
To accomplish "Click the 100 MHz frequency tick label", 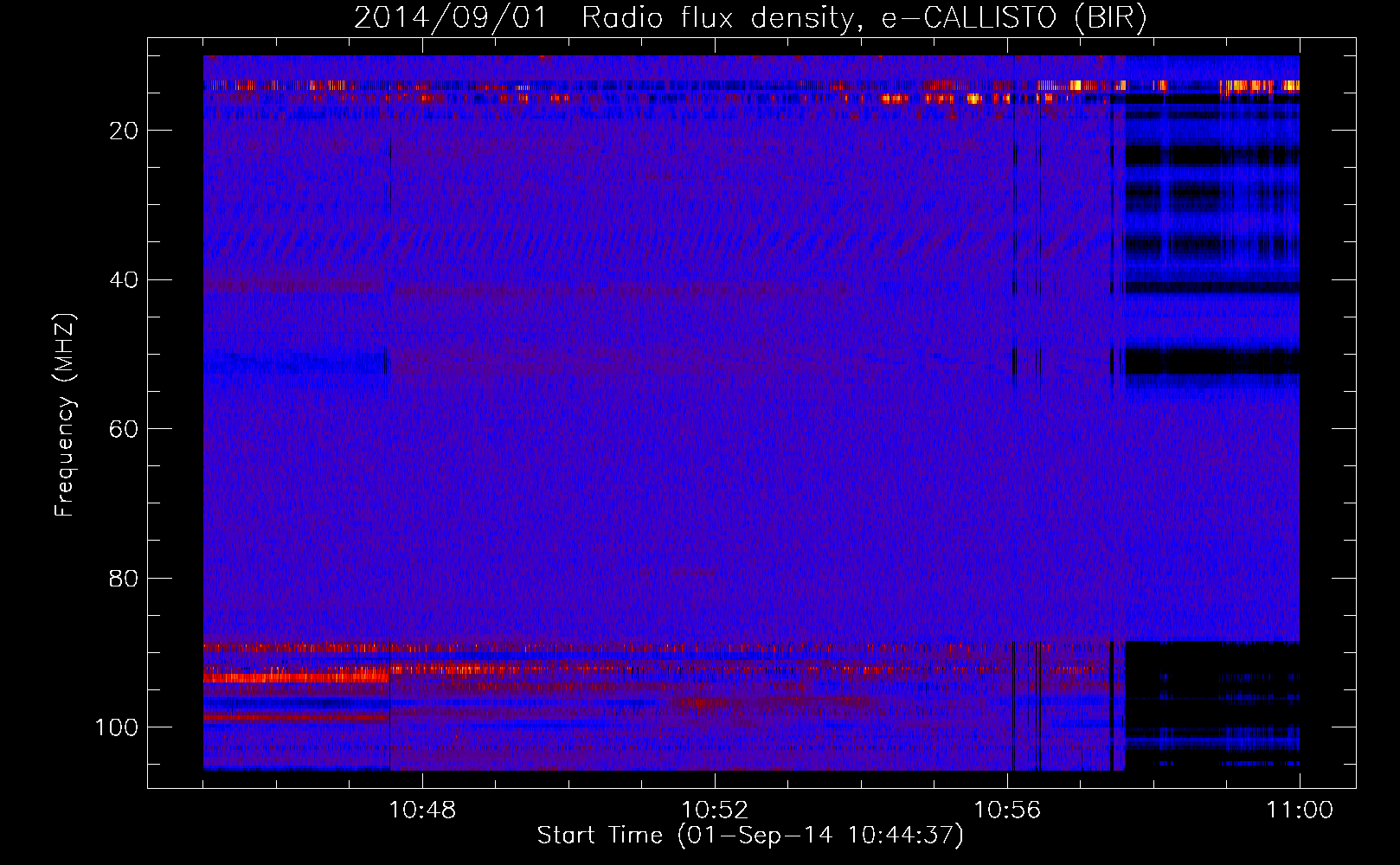I will (117, 727).
